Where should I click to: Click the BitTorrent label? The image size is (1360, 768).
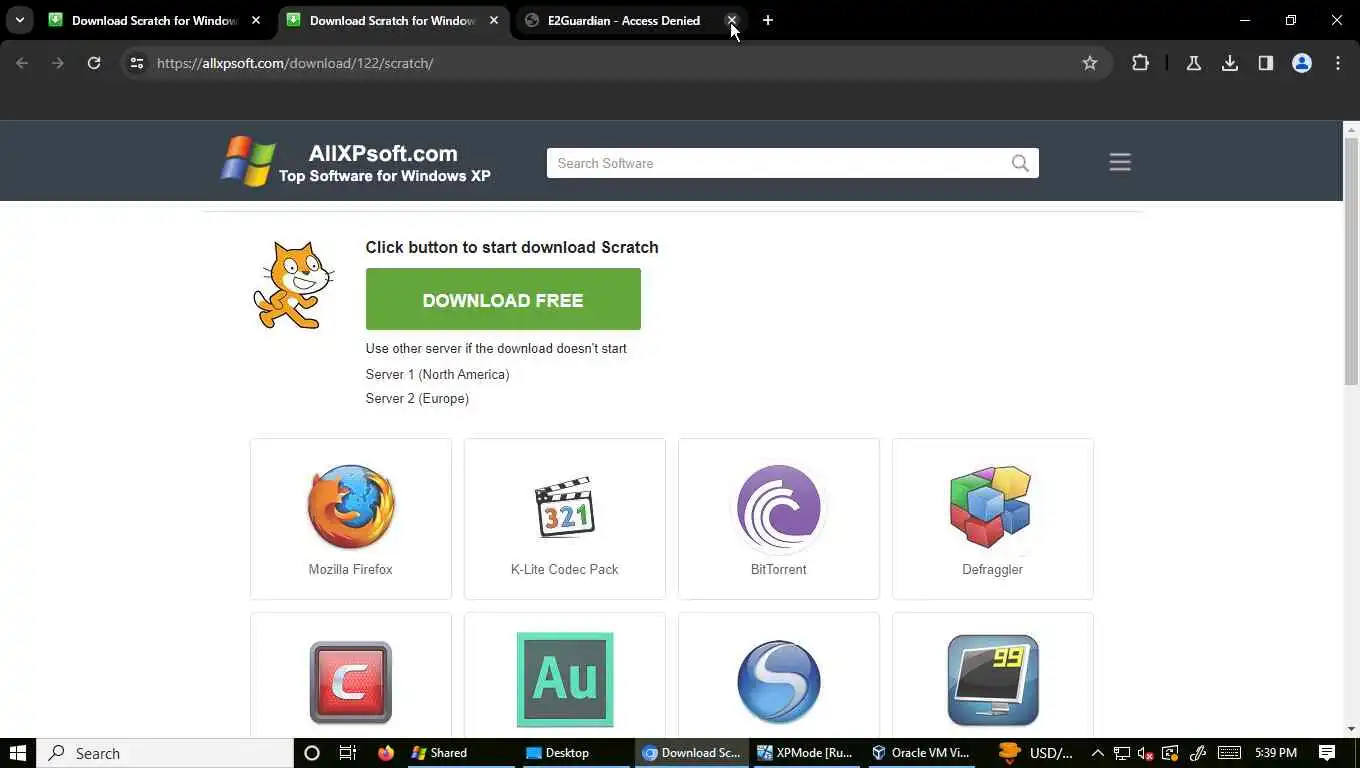(x=778, y=569)
